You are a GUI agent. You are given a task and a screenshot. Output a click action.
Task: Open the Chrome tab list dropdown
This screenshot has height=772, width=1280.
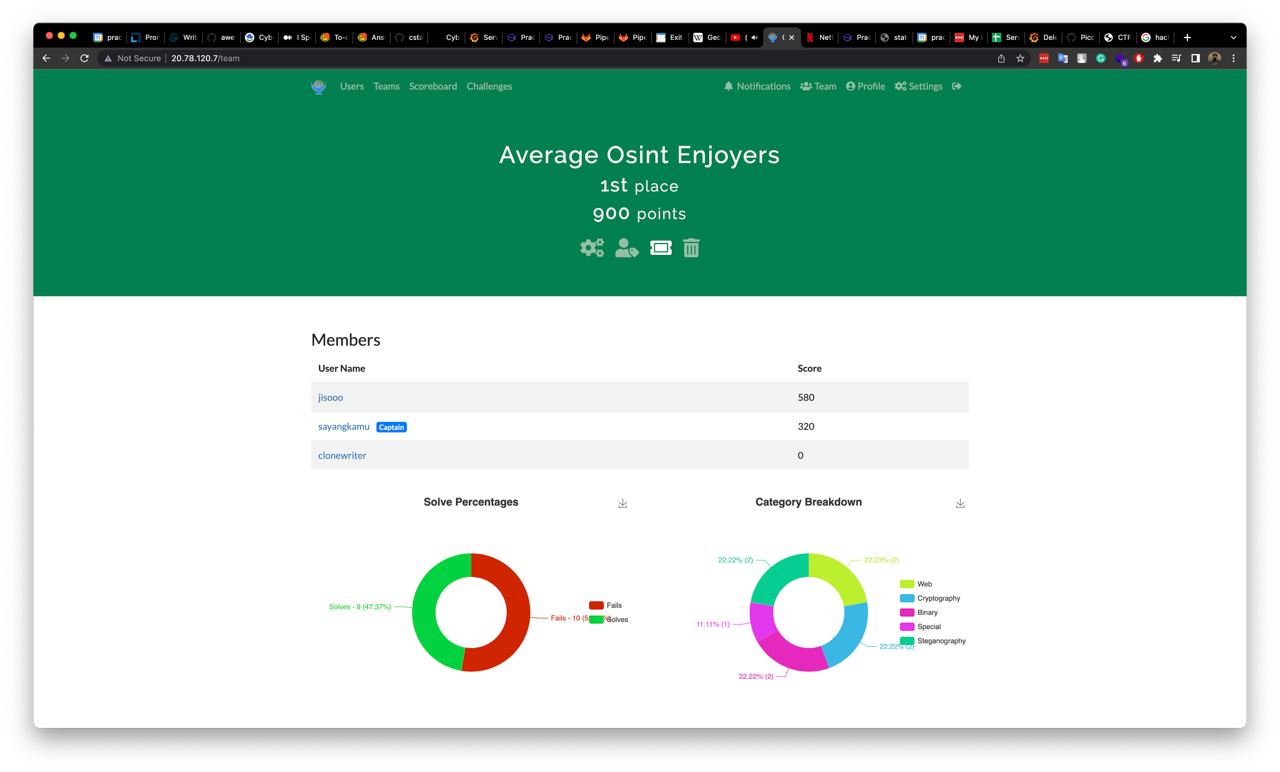pyautogui.click(x=1233, y=37)
